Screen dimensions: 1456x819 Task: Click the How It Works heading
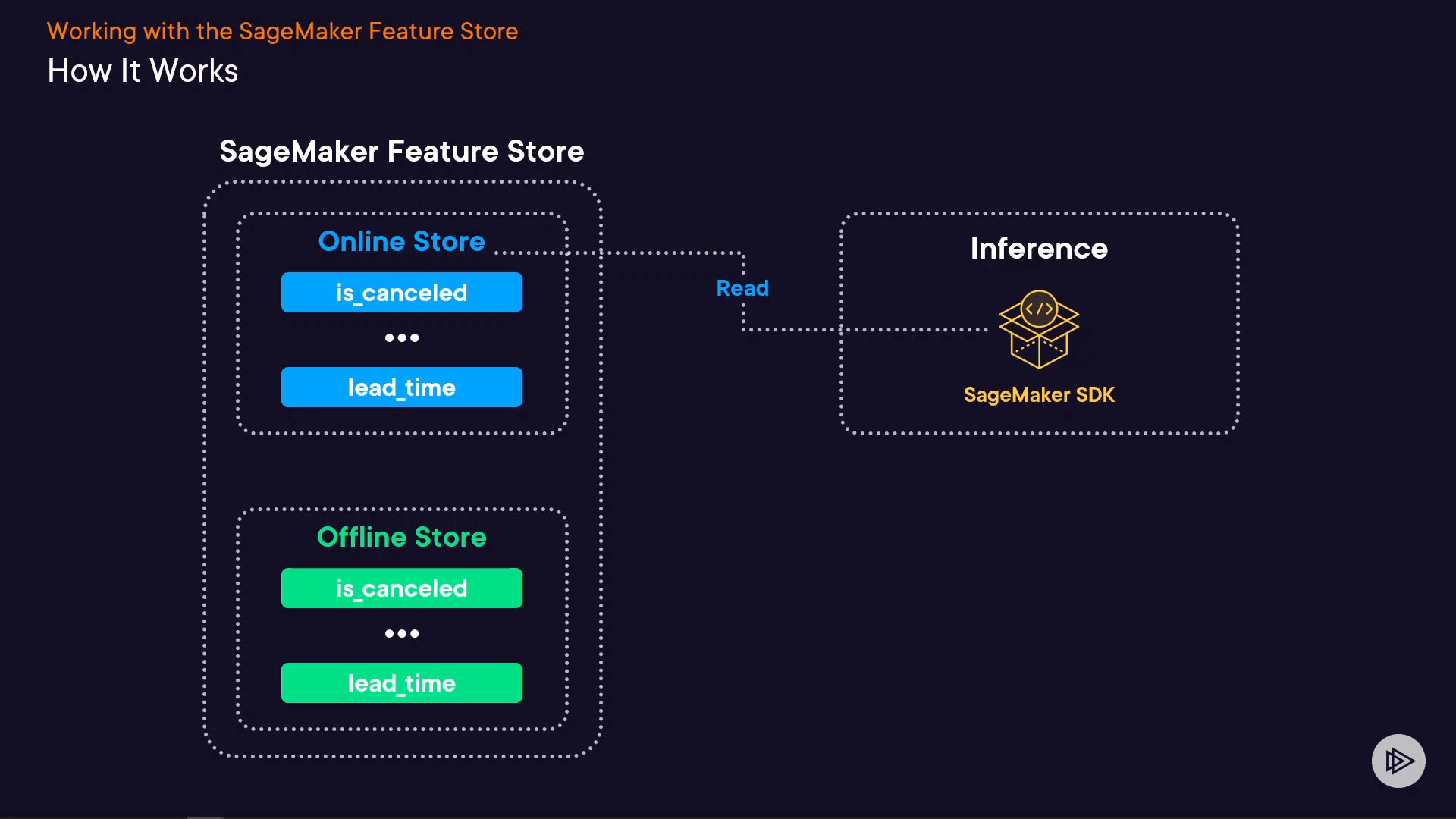(x=143, y=71)
